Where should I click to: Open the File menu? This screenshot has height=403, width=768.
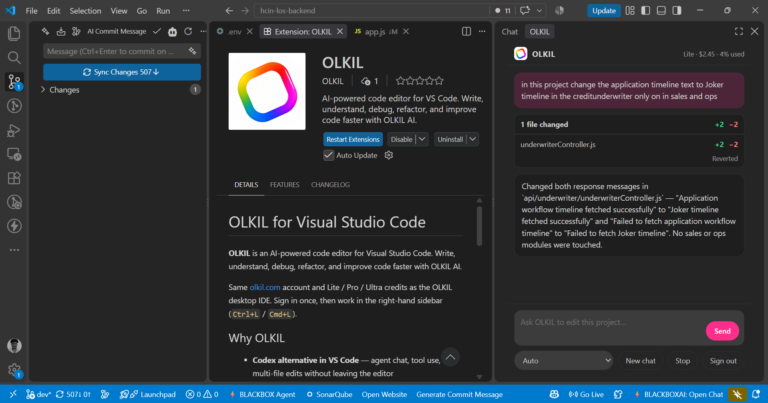tap(31, 10)
